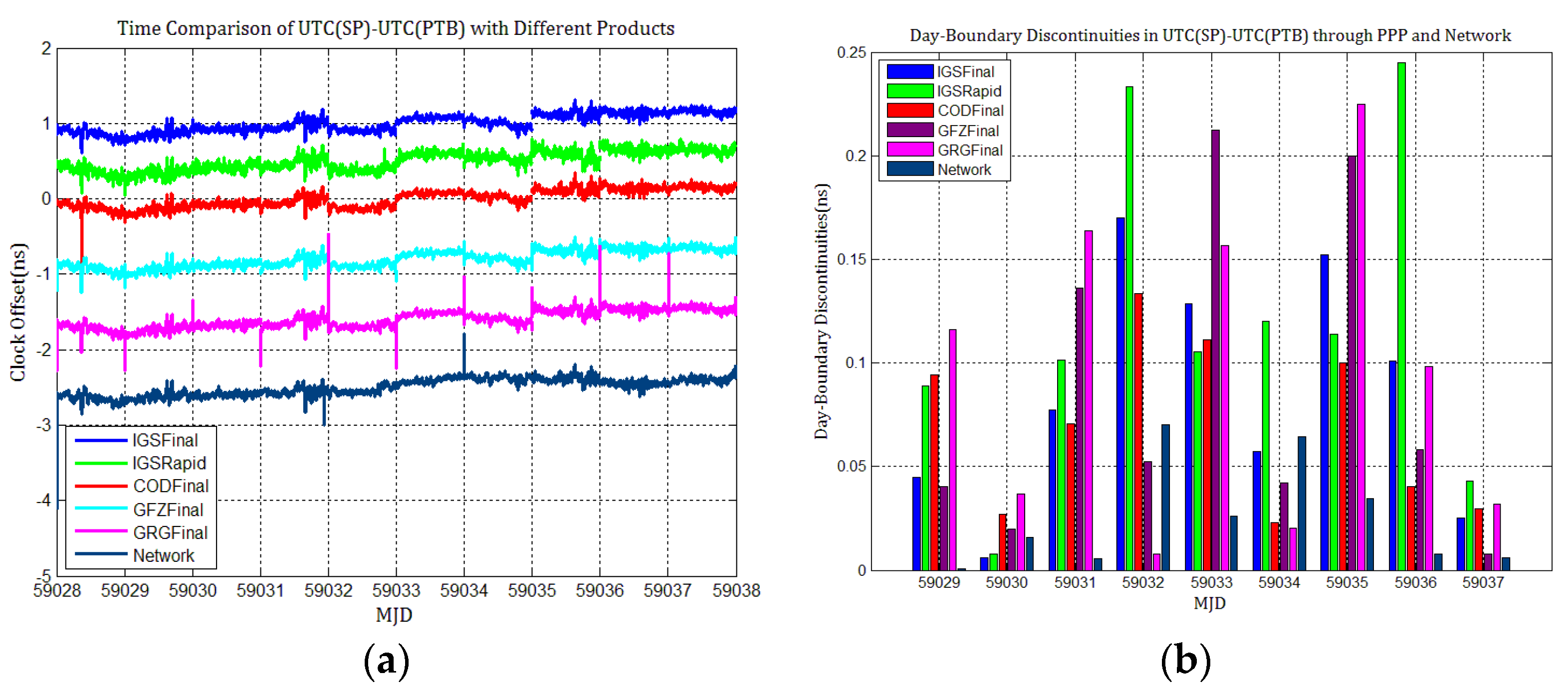Click the tallest green IGSRapid bar at 59036
This screenshot has width=1568, height=690.
[x=1401, y=317]
